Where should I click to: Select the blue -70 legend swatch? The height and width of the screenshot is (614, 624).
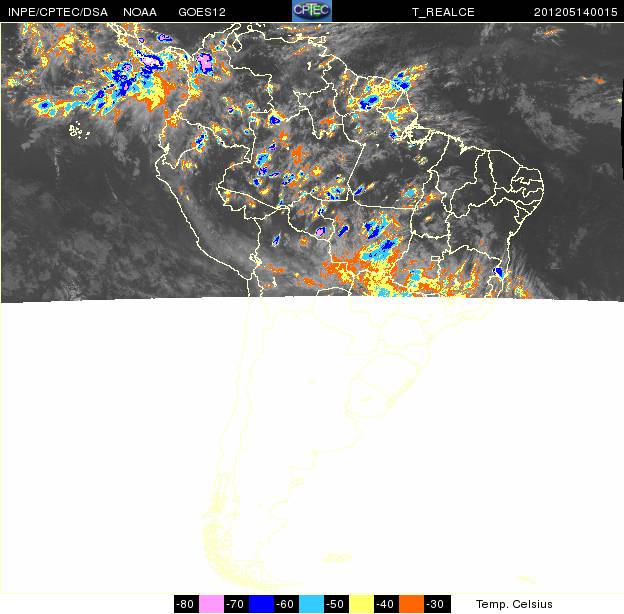(x=261, y=604)
